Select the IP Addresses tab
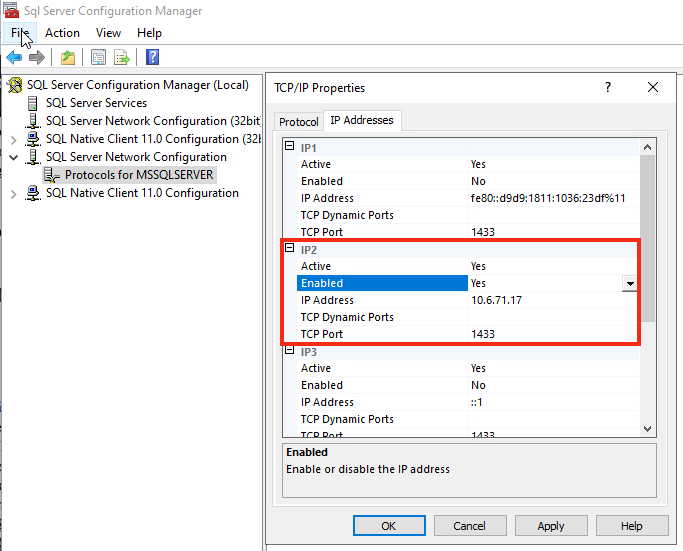The image size is (683, 551). pos(362,120)
